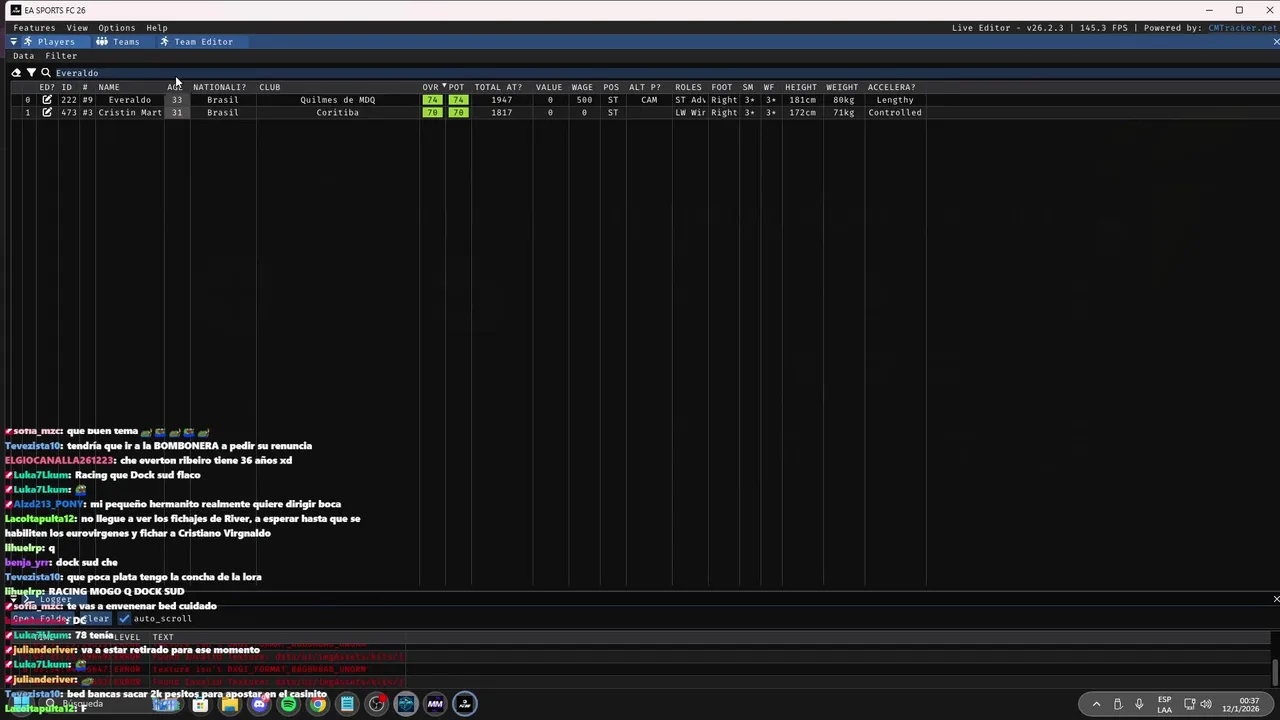
Task: Sort by the WAGE column header
Action: (582, 87)
